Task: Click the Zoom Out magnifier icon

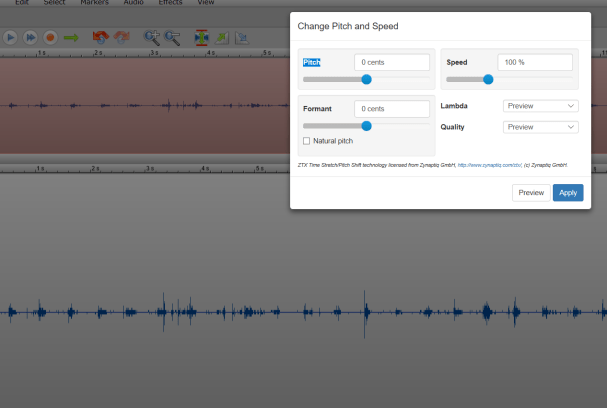Action: click(173, 37)
